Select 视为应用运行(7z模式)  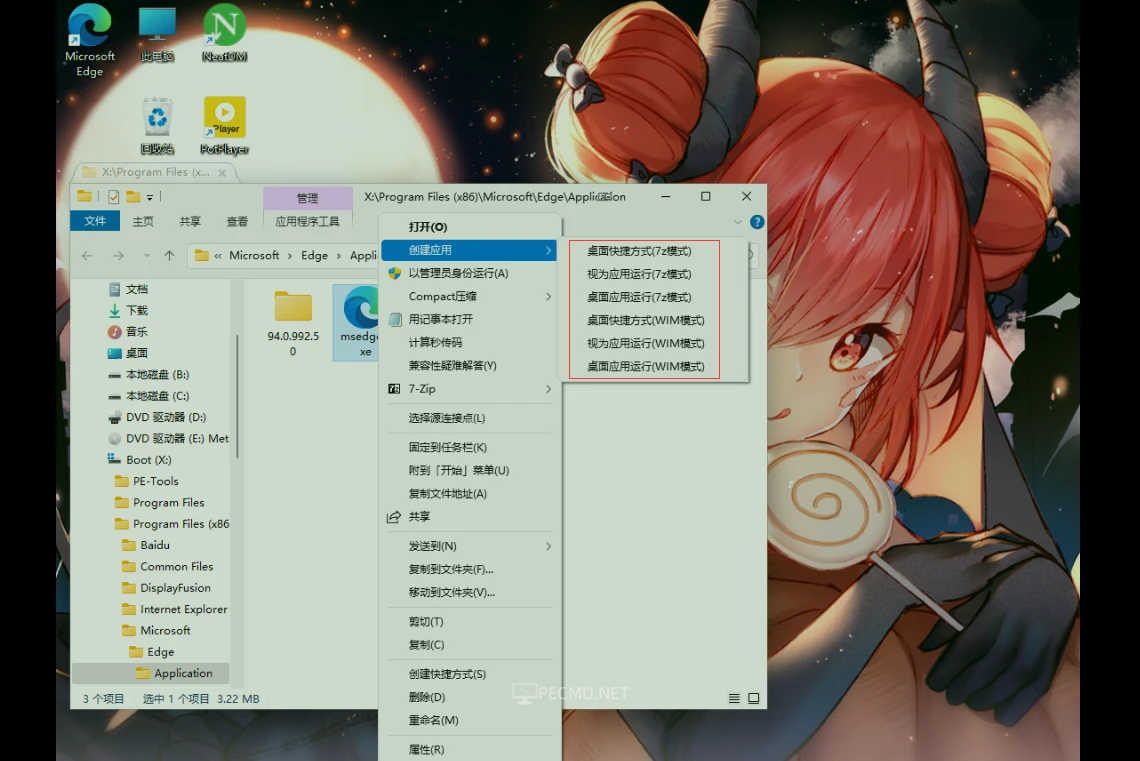coord(639,274)
